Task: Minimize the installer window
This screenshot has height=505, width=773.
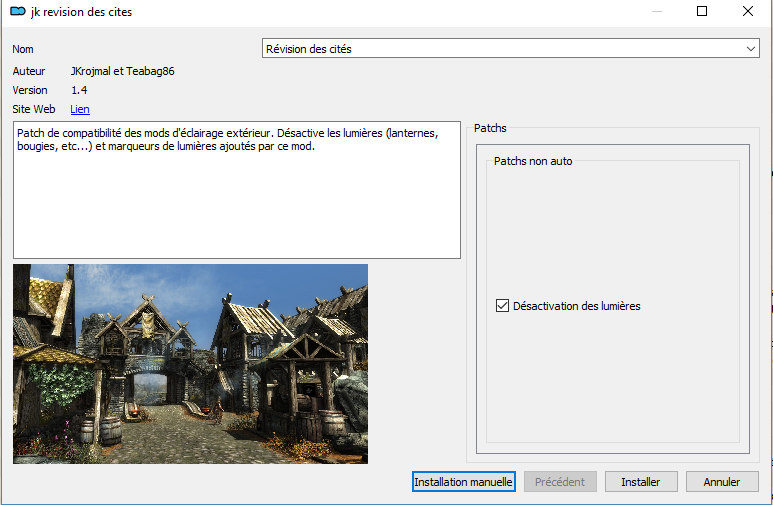Action: tap(657, 11)
